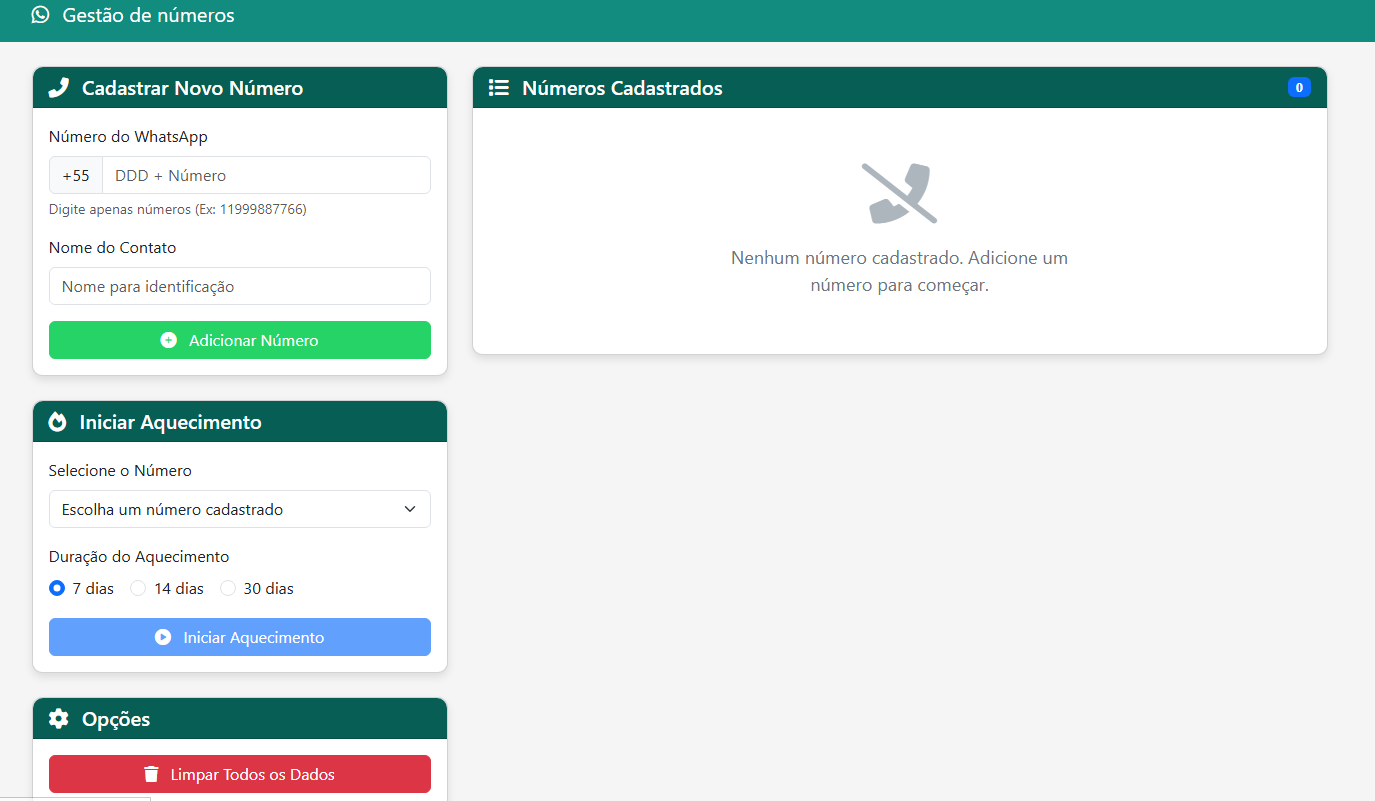The image size is (1375, 801).
Task: Click the Gestão de números header title
Action: click(x=149, y=15)
